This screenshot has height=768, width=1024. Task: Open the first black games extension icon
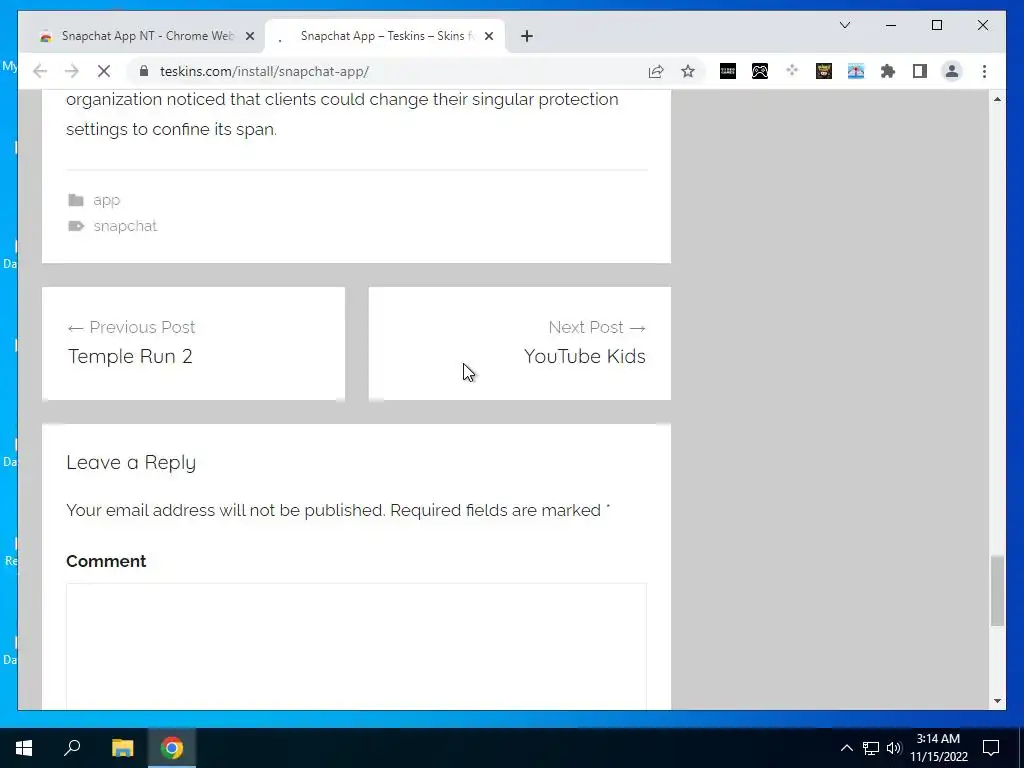click(x=728, y=71)
